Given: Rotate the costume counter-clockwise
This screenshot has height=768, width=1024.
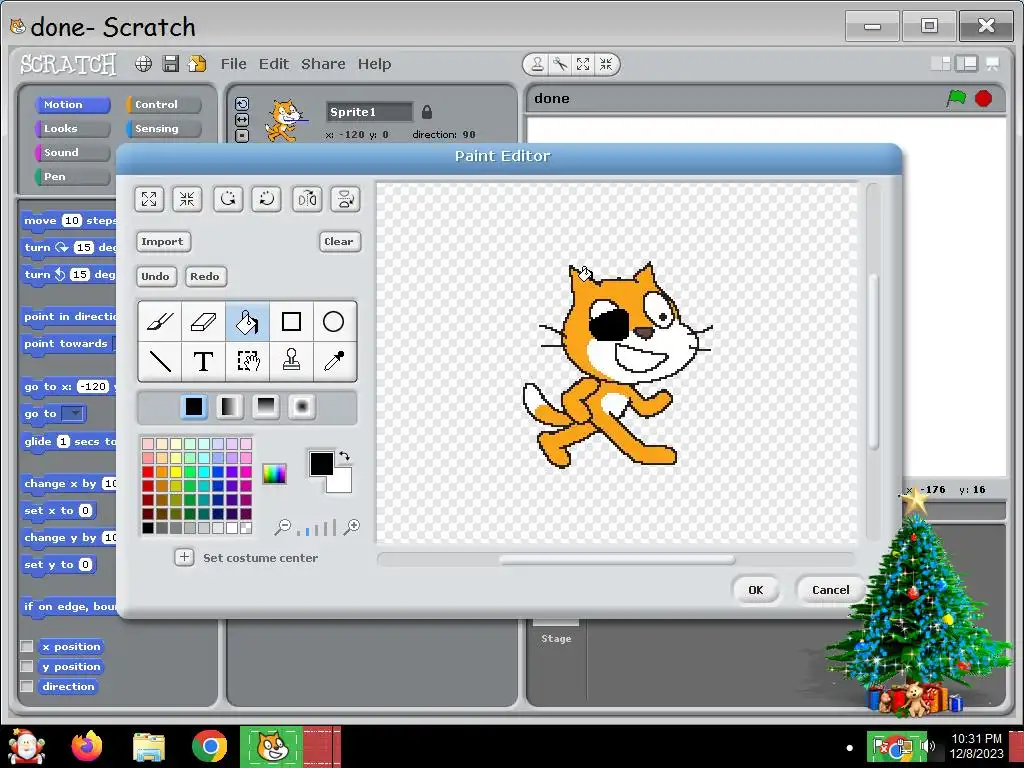Looking at the screenshot, I should 228,199.
